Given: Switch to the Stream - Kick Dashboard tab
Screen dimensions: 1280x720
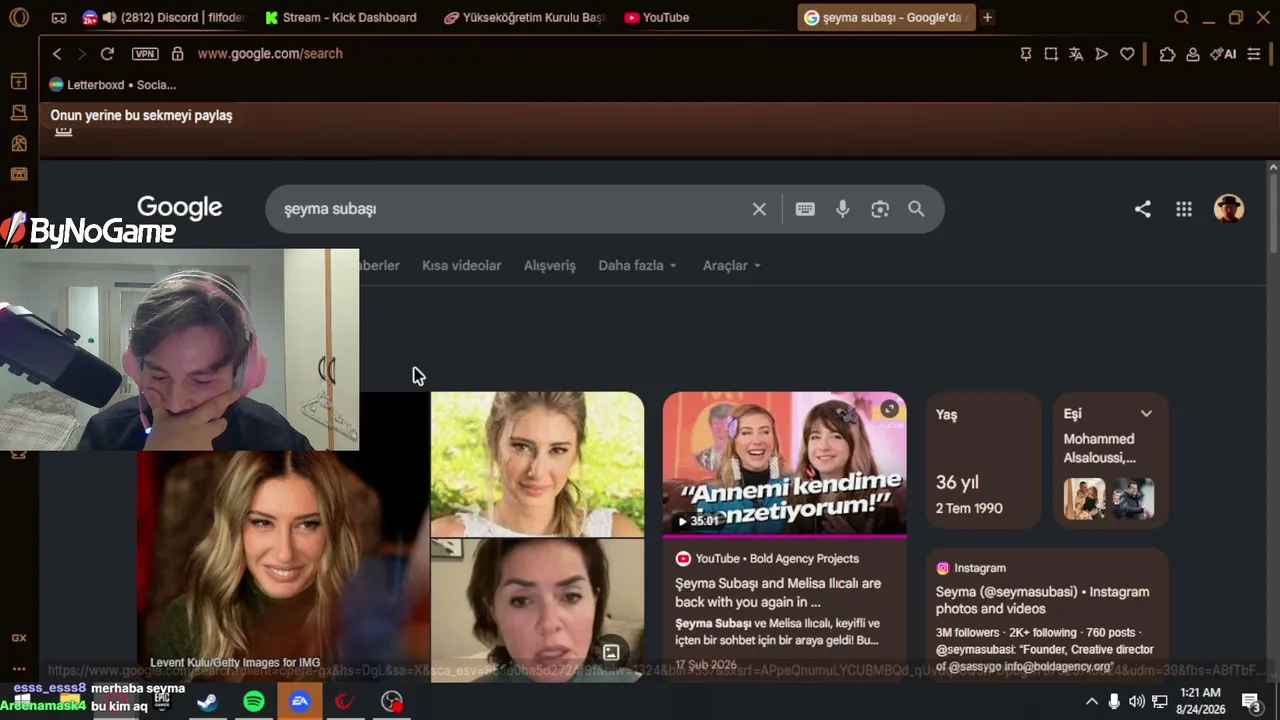Looking at the screenshot, I should click(341, 17).
